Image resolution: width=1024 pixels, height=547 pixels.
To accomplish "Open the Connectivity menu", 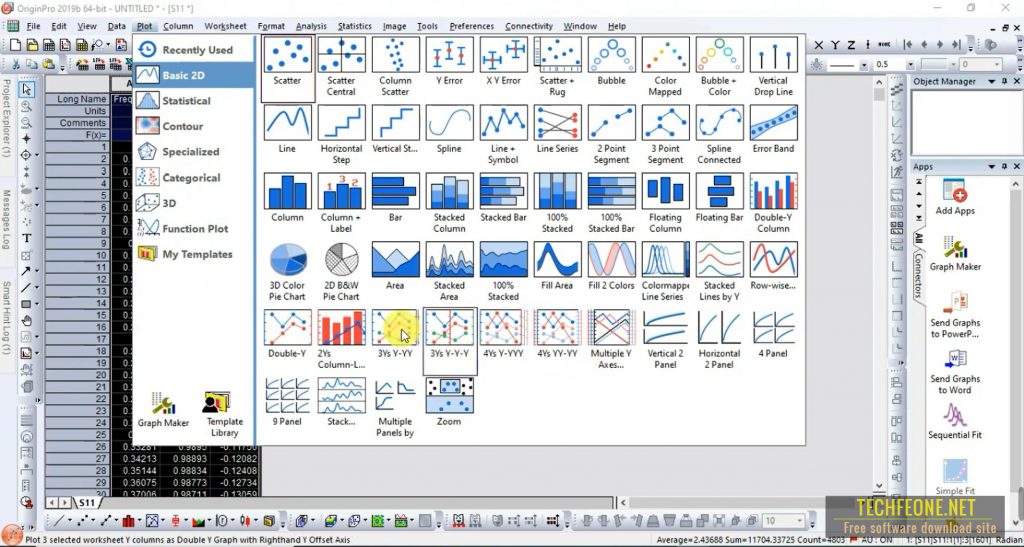I will [x=529, y=26].
